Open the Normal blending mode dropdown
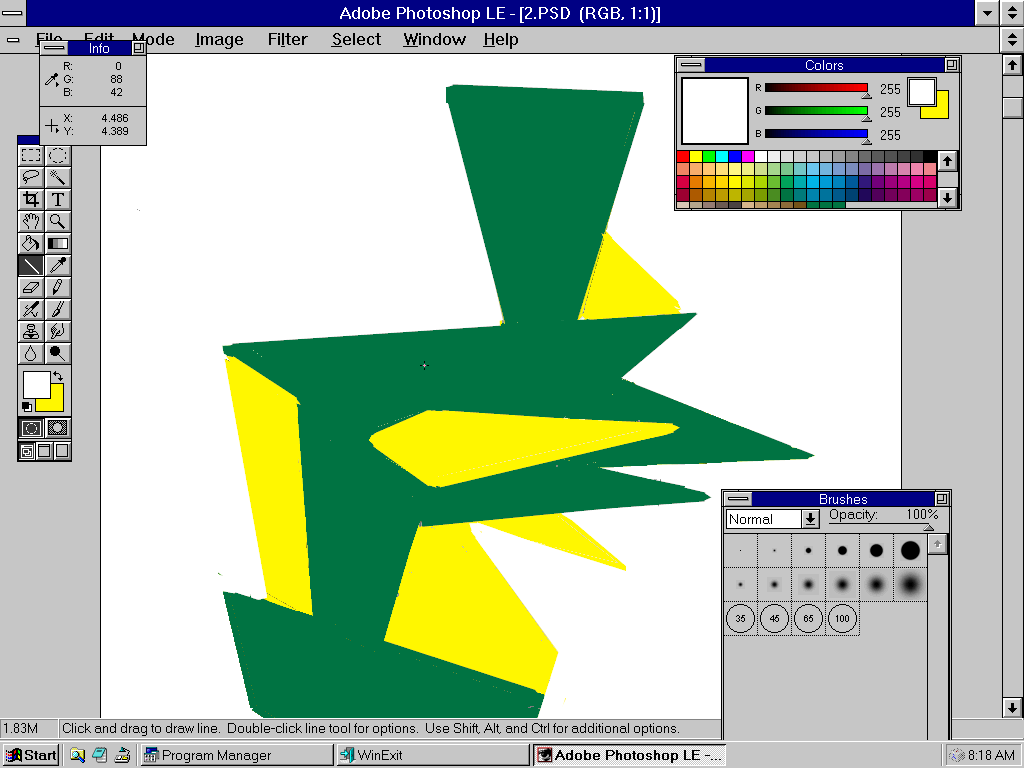Viewport: 1024px width, 768px height. 813,518
